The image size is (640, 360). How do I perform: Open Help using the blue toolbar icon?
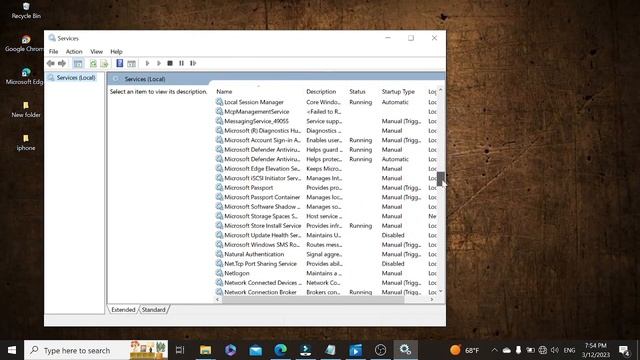(120, 63)
